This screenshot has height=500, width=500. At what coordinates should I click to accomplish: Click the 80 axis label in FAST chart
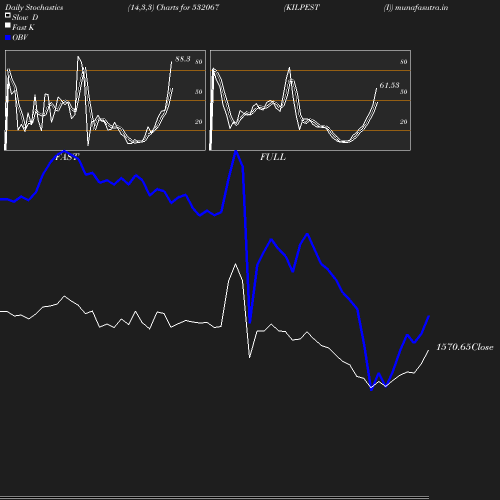click(199, 62)
